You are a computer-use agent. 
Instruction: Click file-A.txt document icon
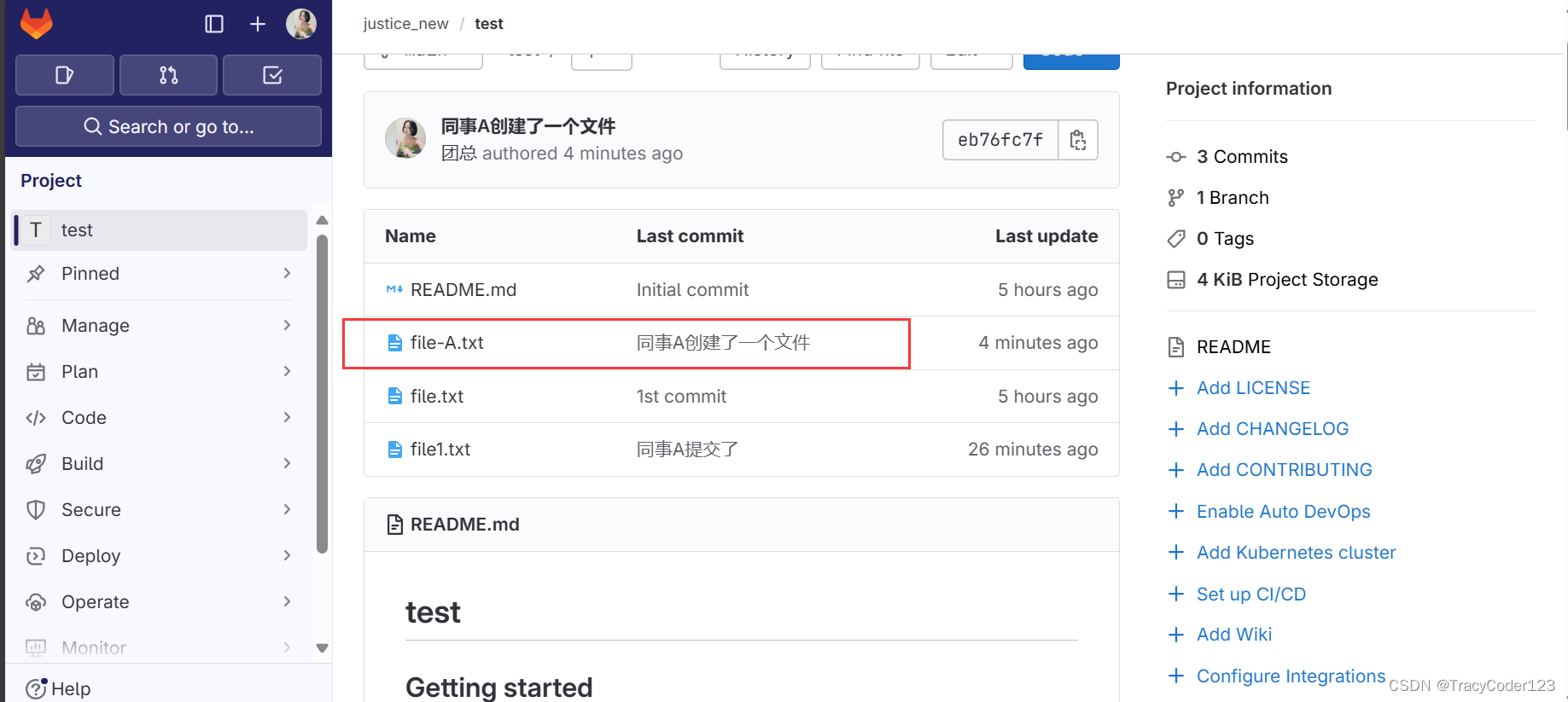point(394,343)
